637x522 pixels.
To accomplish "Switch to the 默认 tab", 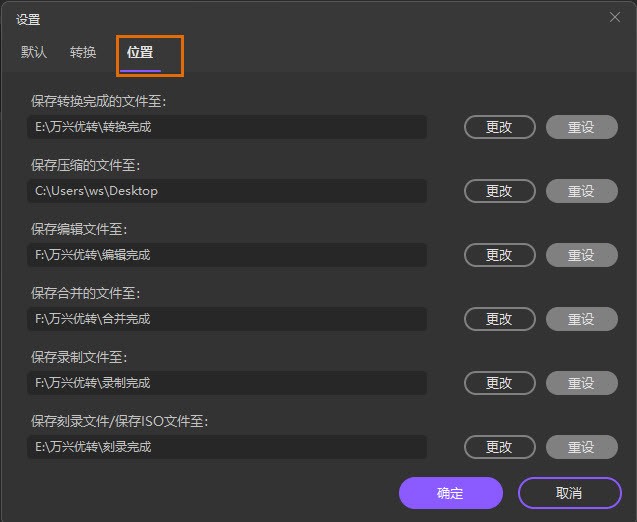I will tap(34, 52).
